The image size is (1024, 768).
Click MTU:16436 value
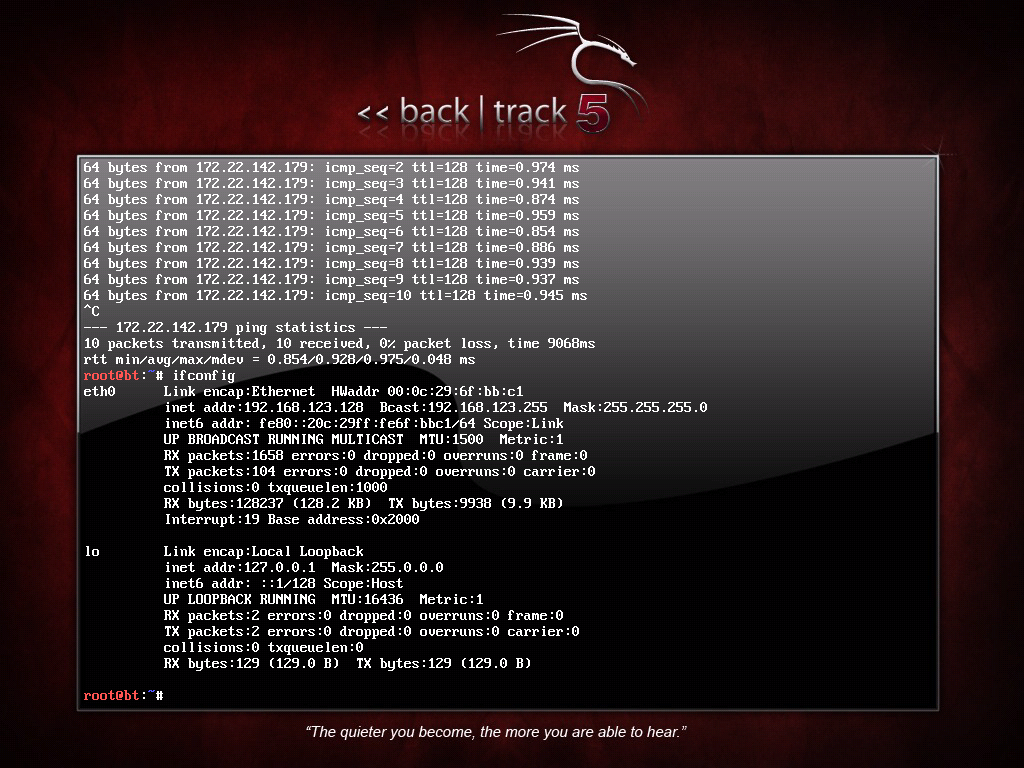coord(368,600)
